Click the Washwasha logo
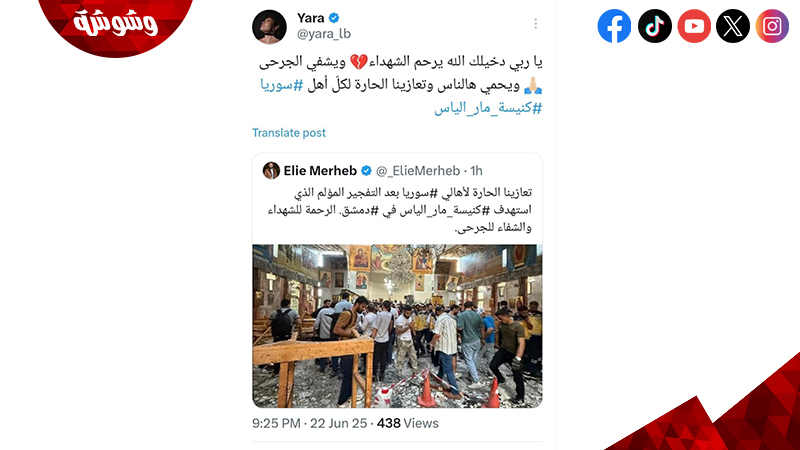Screen dimensions: 800x450 pyautogui.click(x=115, y=23)
